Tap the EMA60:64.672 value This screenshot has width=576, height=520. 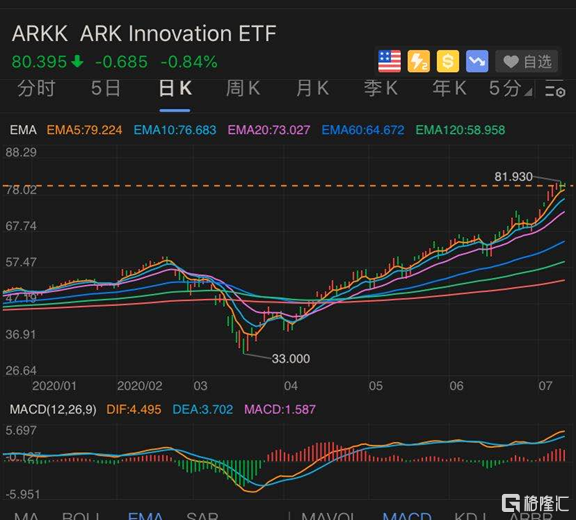(363, 130)
